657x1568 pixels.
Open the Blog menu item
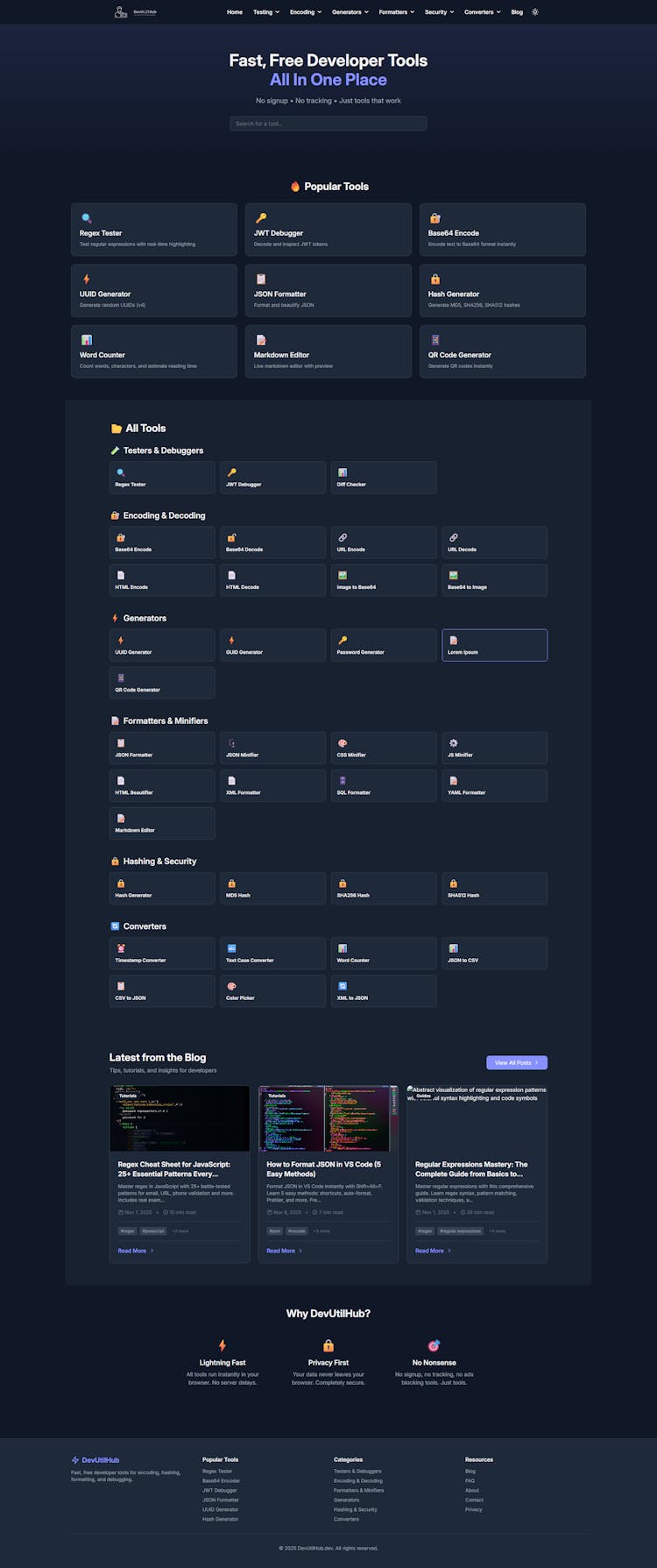tap(517, 12)
